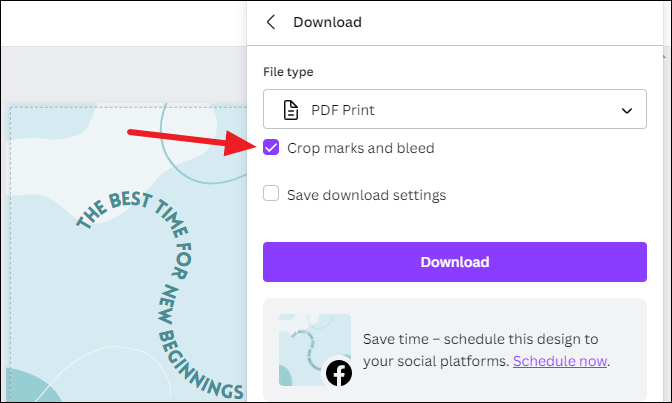
Task: Uncheck Crop marks and bleed
Action: click(271, 147)
